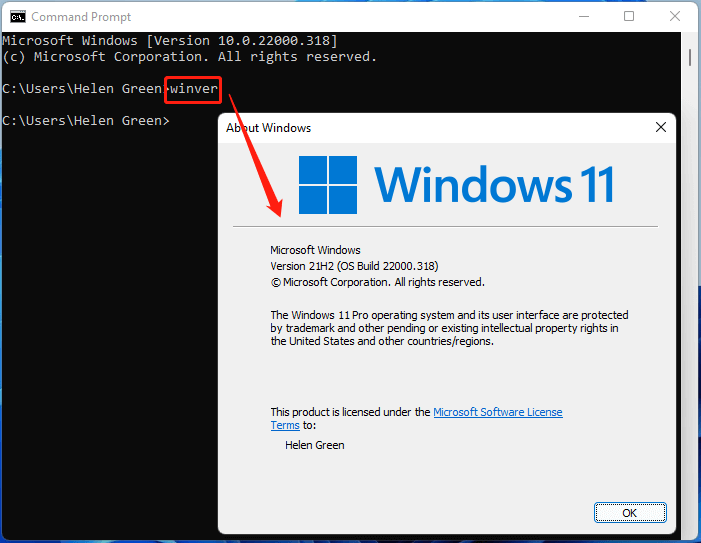Close the About Windows dialog
Viewport: 701px width, 543px height.
(661, 127)
